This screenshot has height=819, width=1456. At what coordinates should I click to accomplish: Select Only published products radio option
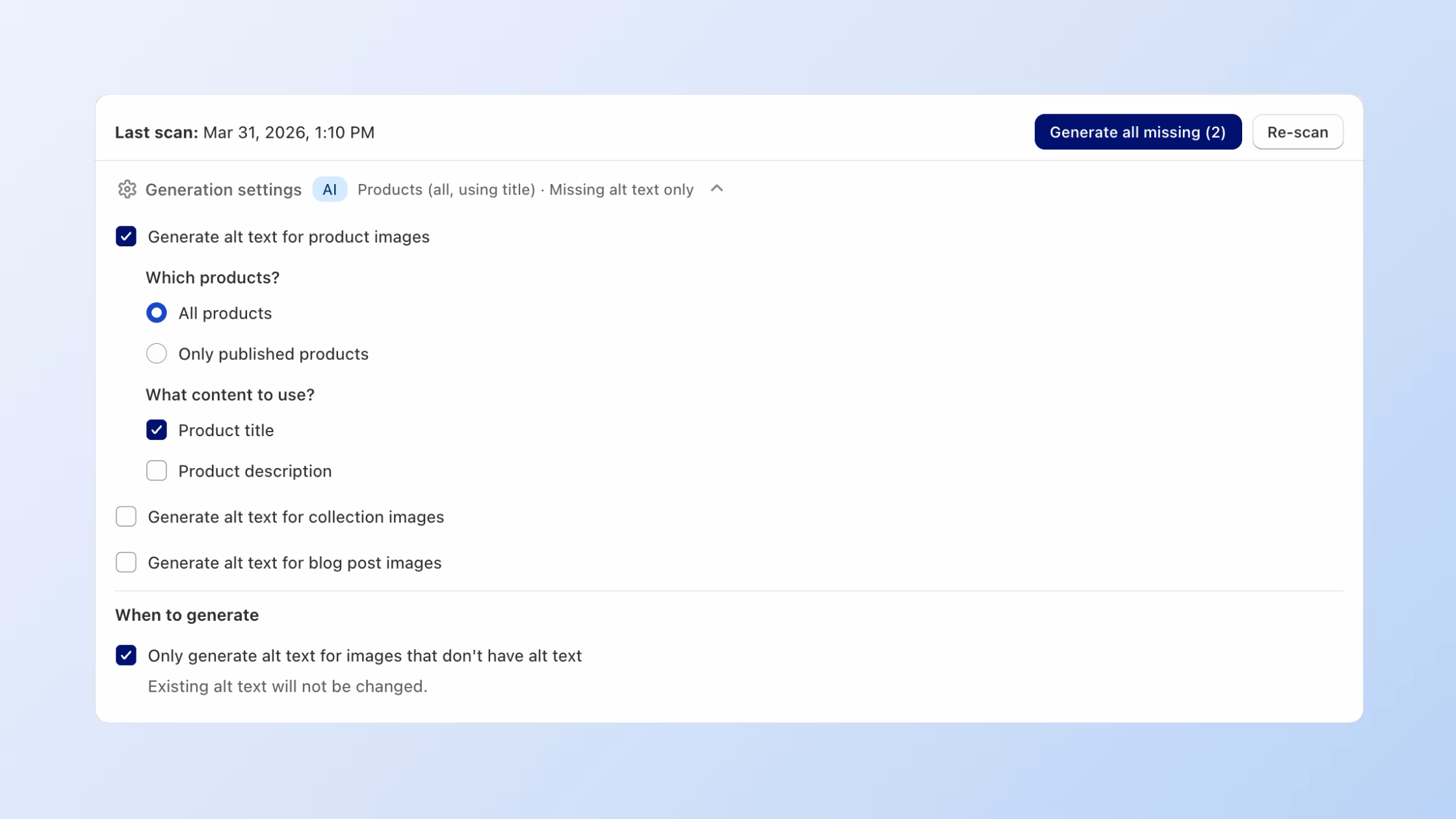point(157,354)
